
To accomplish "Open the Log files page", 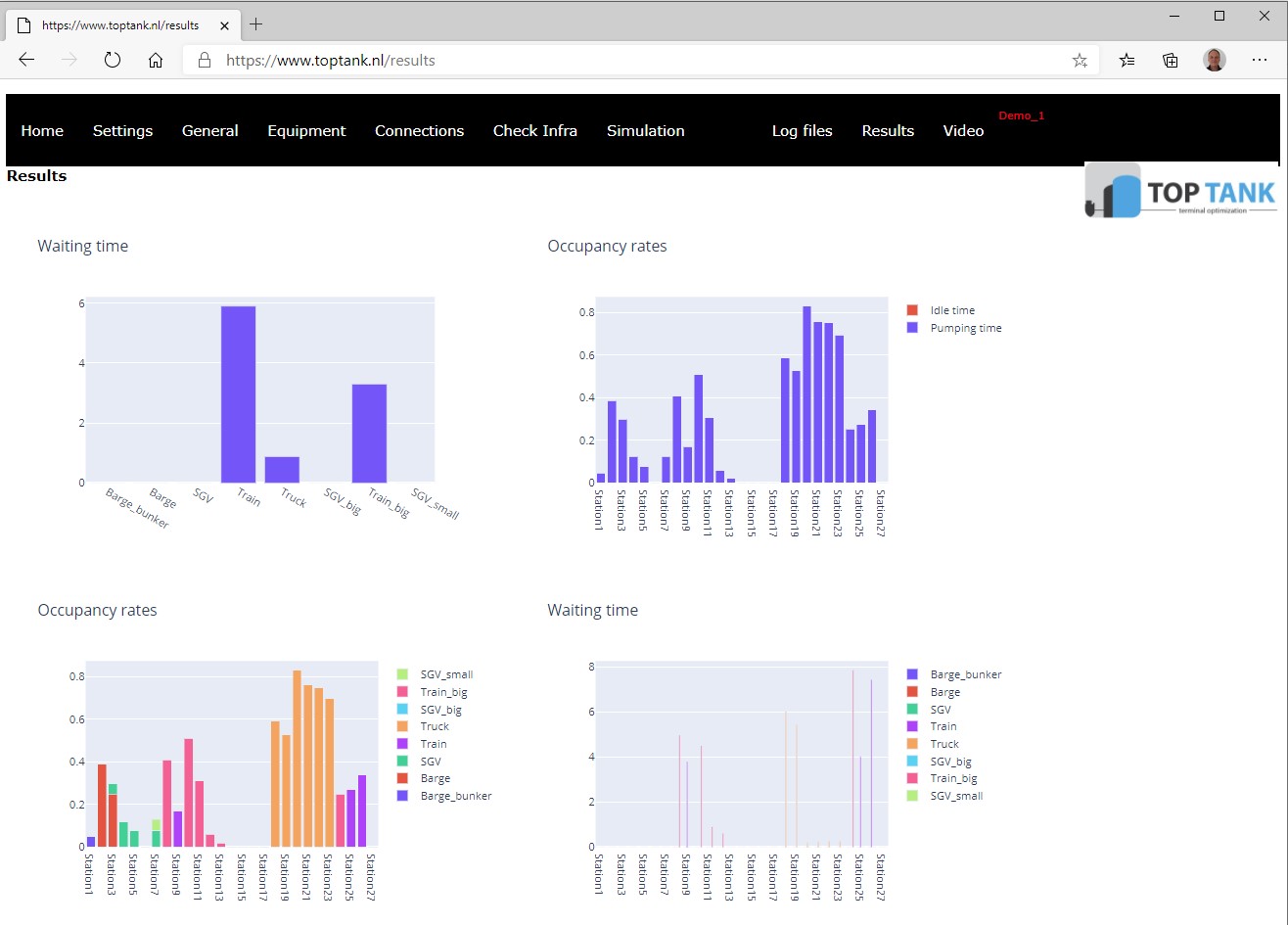I will pyautogui.click(x=802, y=131).
